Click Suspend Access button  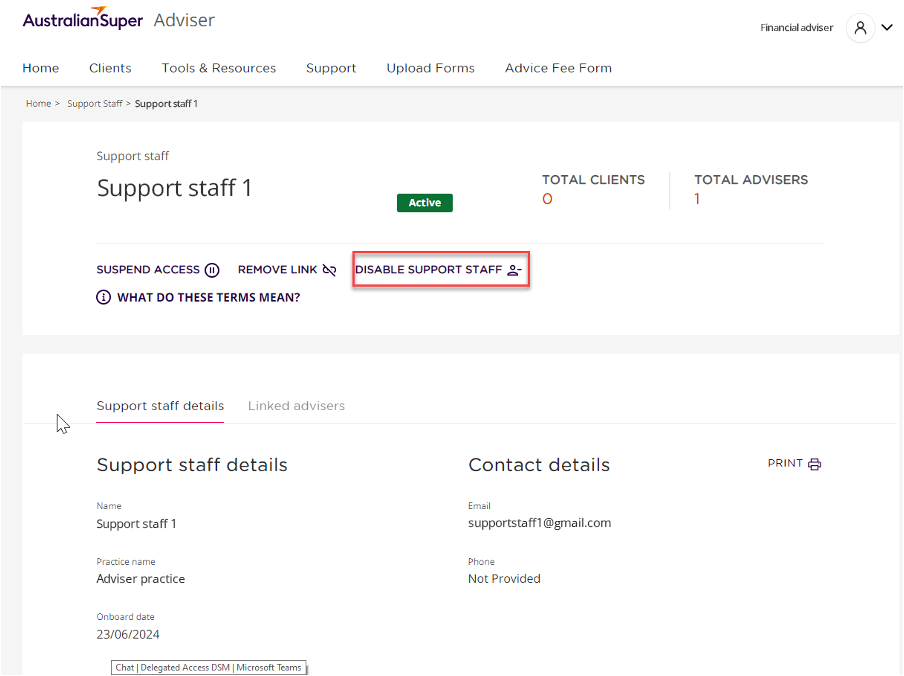157,270
